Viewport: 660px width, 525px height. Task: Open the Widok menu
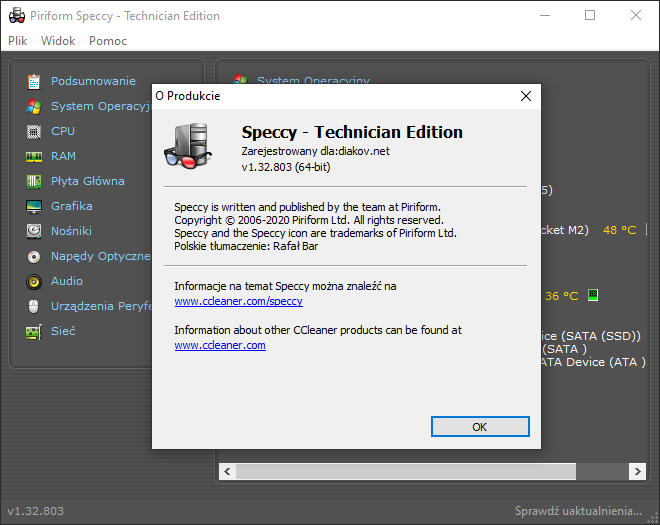(58, 41)
